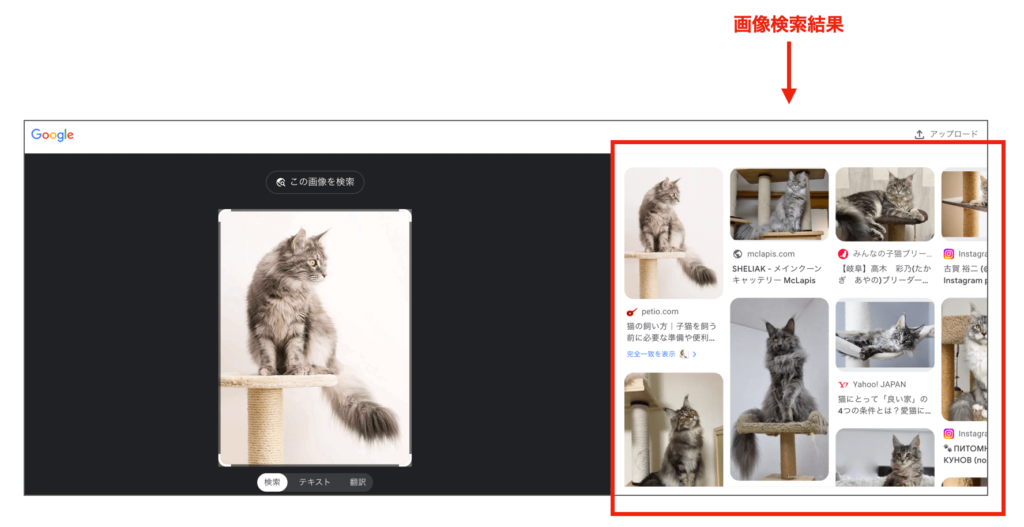Click the この画像を検索 button
The width and height of the screenshot is (1024, 527).
(315, 182)
